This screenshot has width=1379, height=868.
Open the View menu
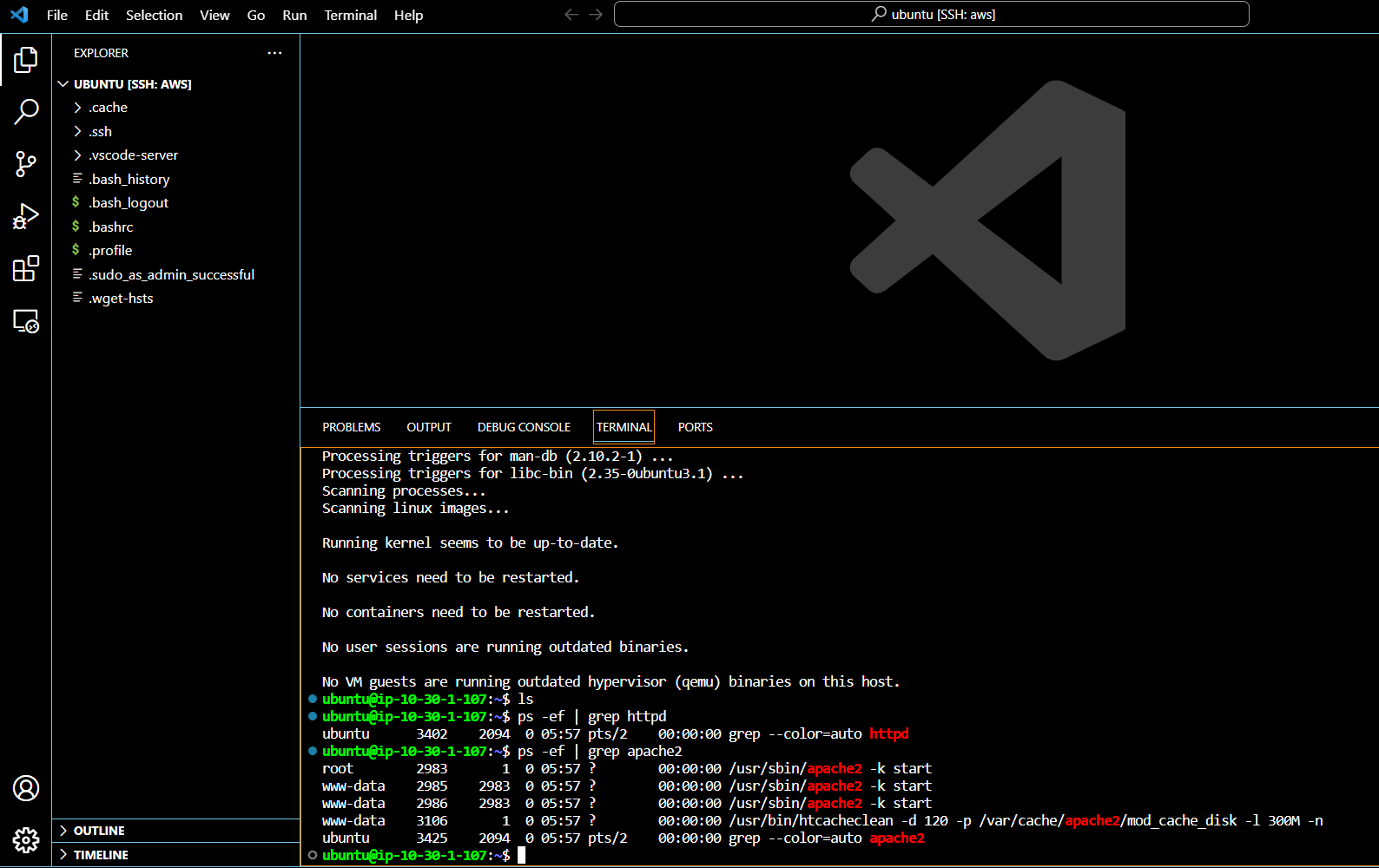(x=214, y=15)
